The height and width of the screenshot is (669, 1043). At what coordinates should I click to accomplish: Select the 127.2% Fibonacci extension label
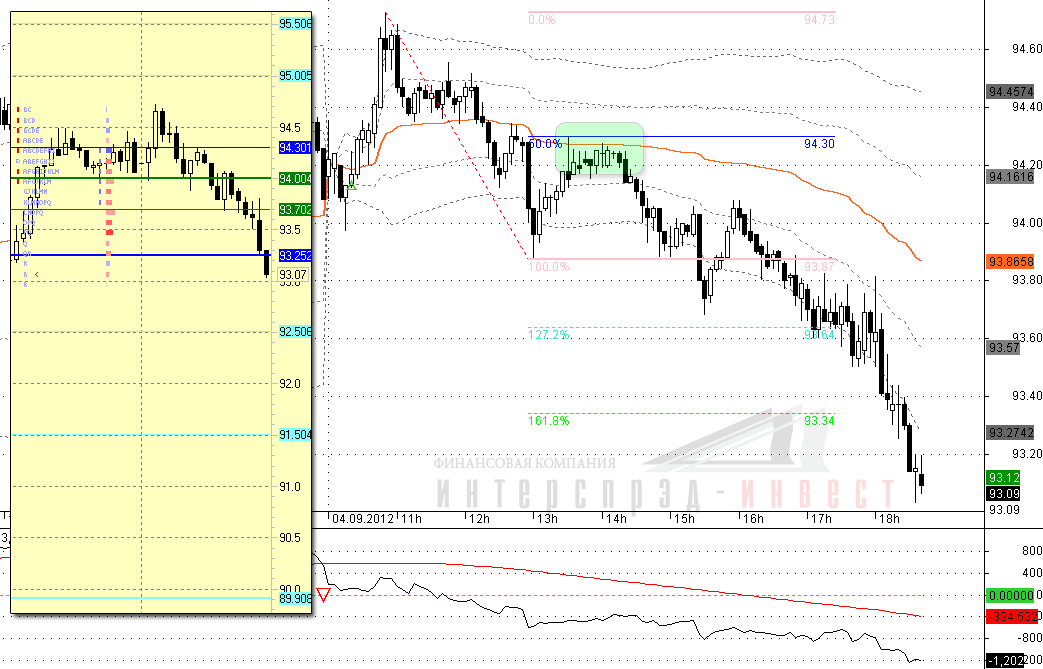coord(549,335)
